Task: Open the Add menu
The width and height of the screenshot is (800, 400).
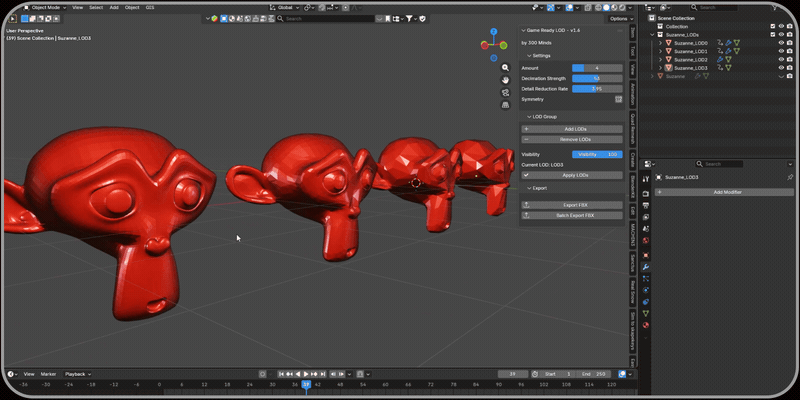Action: tap(114, 8)
